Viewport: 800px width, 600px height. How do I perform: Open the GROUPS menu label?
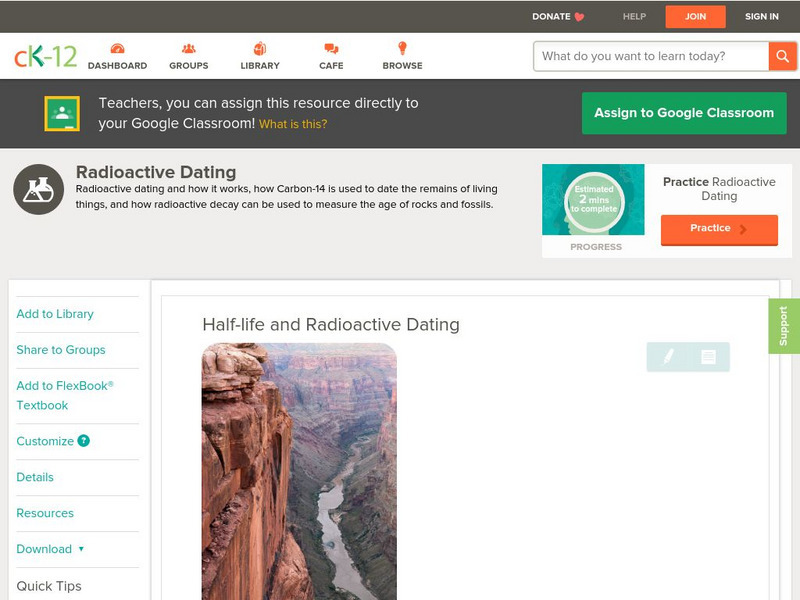189,66
